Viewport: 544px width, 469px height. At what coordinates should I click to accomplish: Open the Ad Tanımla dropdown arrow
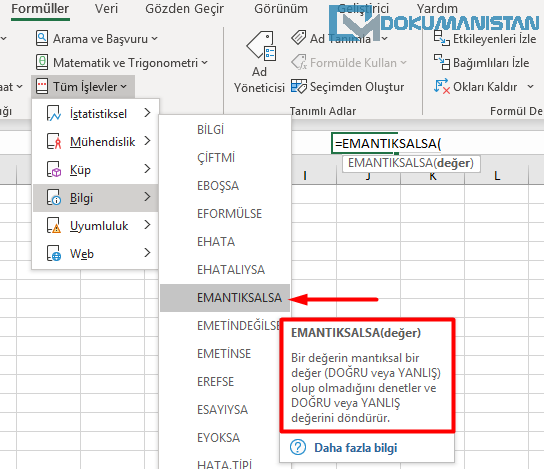click(384, 39)
